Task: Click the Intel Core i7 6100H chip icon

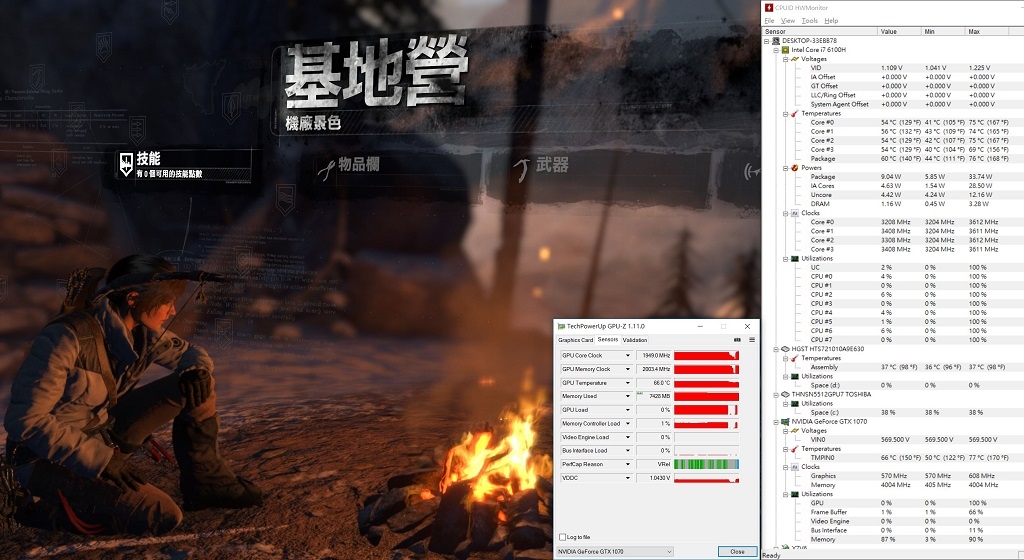Action: coord(785,50)
